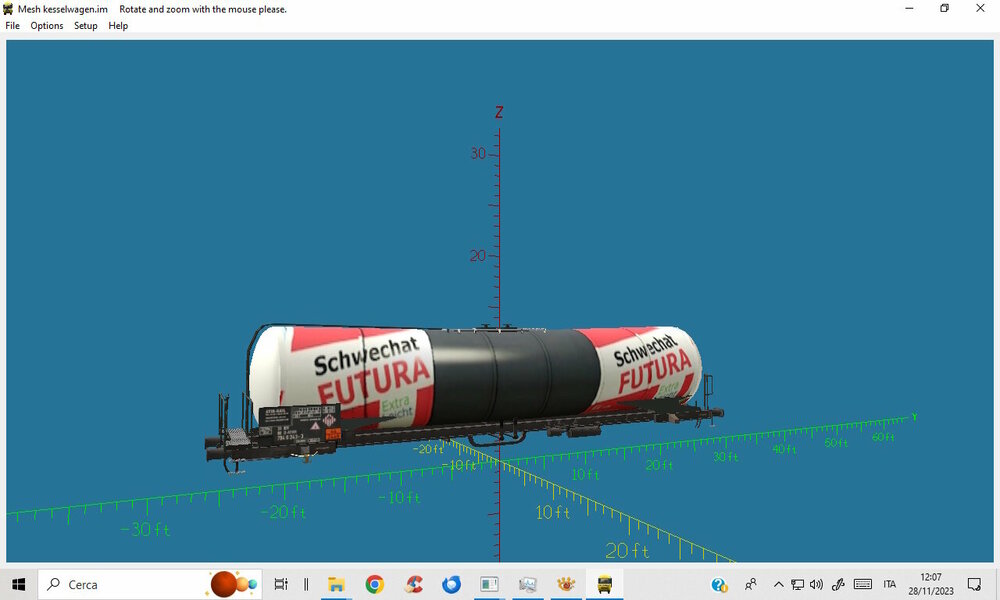Image resolution: width=1000 pixels, height=600 pixels.
Task: Open Task View from the taskbar
Action: coord(281,584)
